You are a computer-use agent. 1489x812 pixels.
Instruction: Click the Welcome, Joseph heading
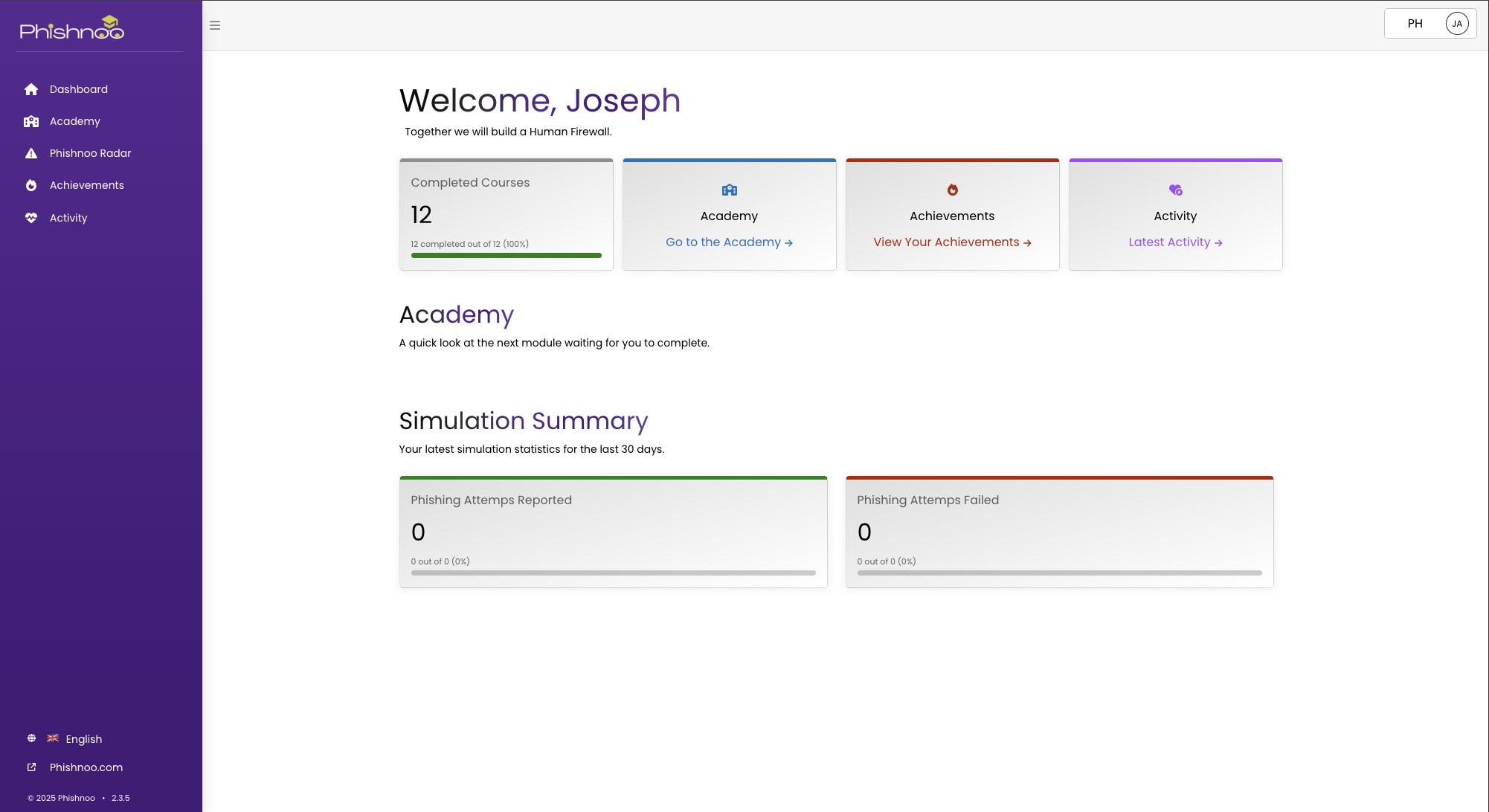(540, 100)
